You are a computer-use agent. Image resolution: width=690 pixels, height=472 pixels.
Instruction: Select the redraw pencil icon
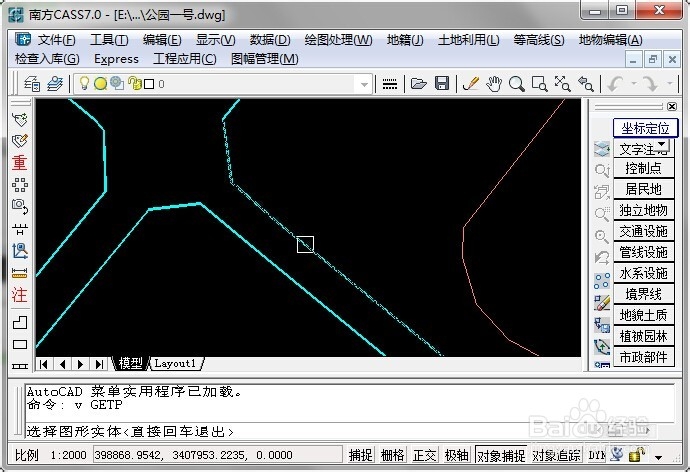470,83
